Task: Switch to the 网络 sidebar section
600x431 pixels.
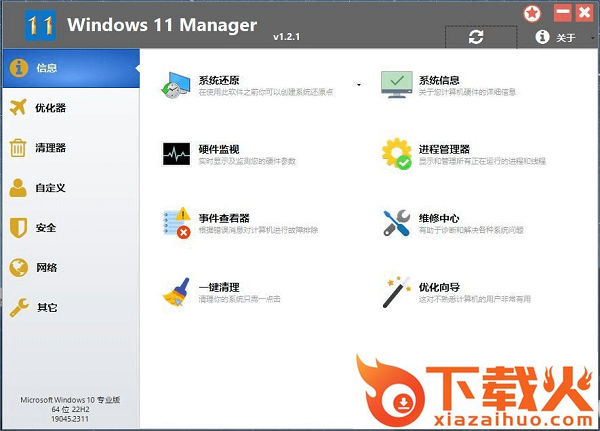Action: click(71, 268)
